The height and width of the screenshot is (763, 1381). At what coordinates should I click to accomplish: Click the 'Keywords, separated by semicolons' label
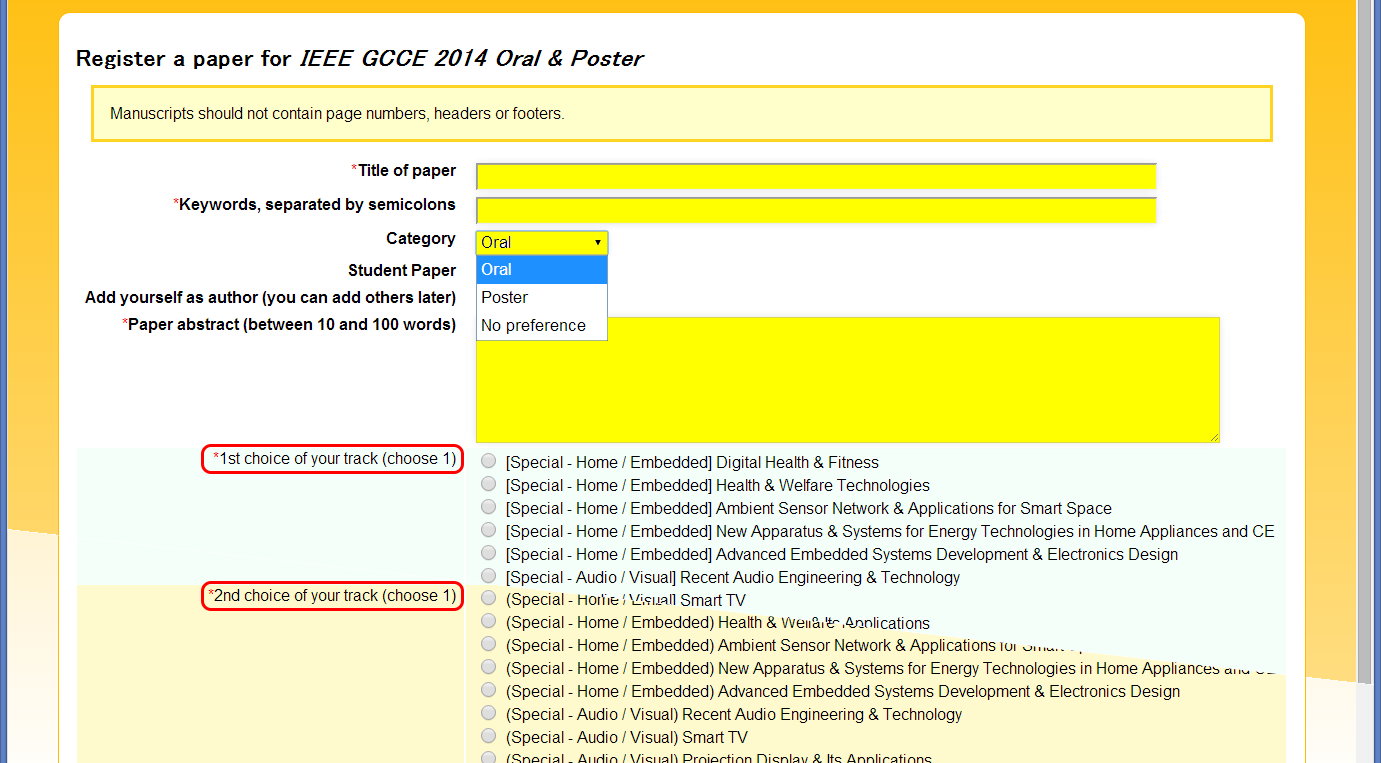coord(315,204)
